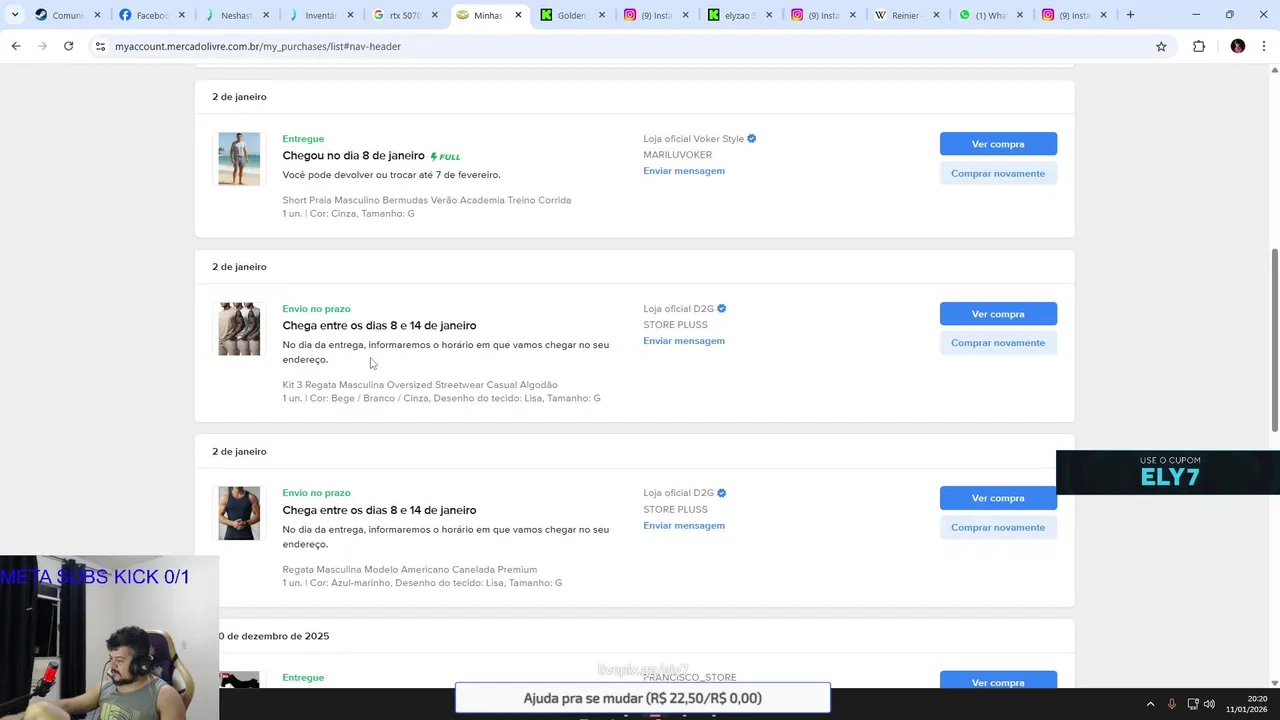Close the active Minhas compras tab

tap(518, 15)
